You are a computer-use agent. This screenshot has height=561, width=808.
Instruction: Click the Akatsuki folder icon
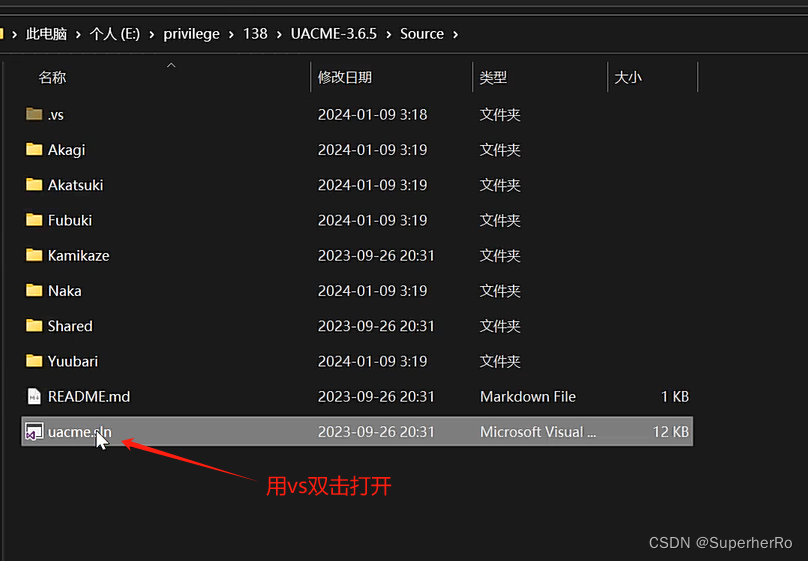34,184
